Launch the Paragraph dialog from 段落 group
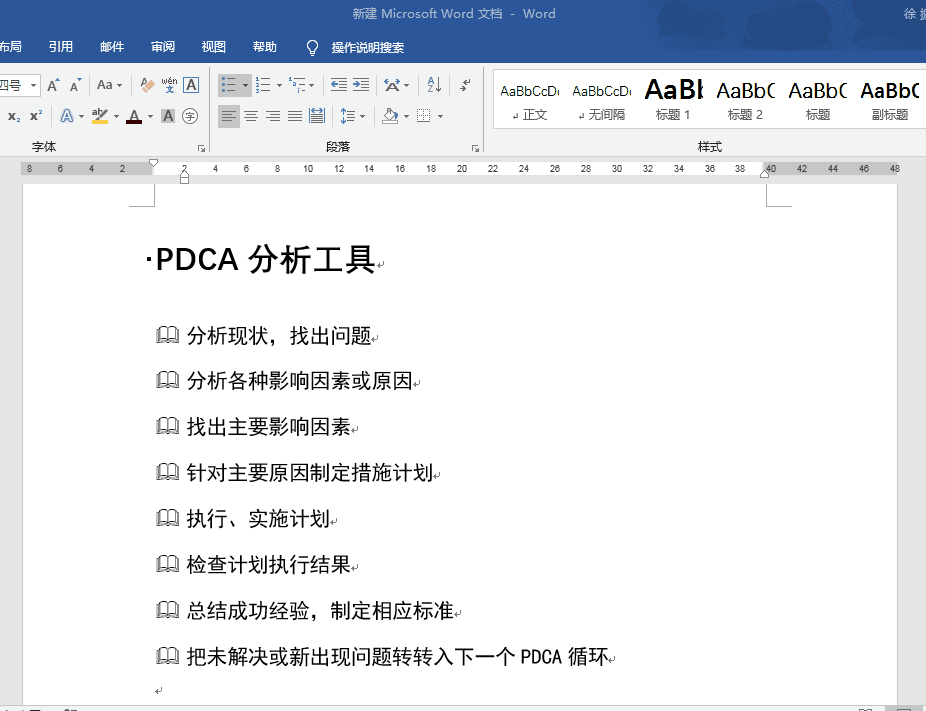Viewport: 926px width, 711px height. pos(475,148)
